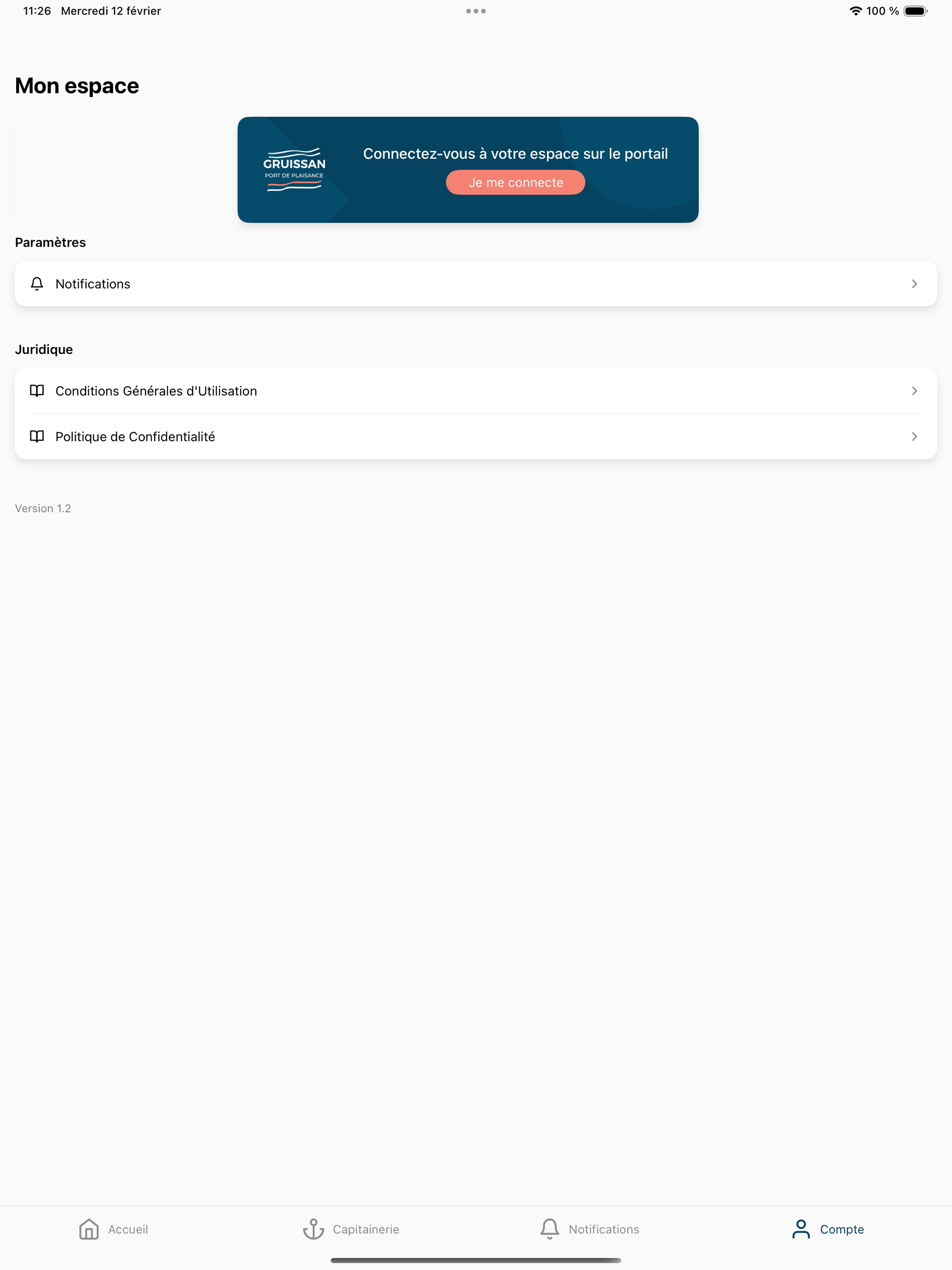
Task: Tap the bell icon in bottom bar
Action: (549, 1229)
